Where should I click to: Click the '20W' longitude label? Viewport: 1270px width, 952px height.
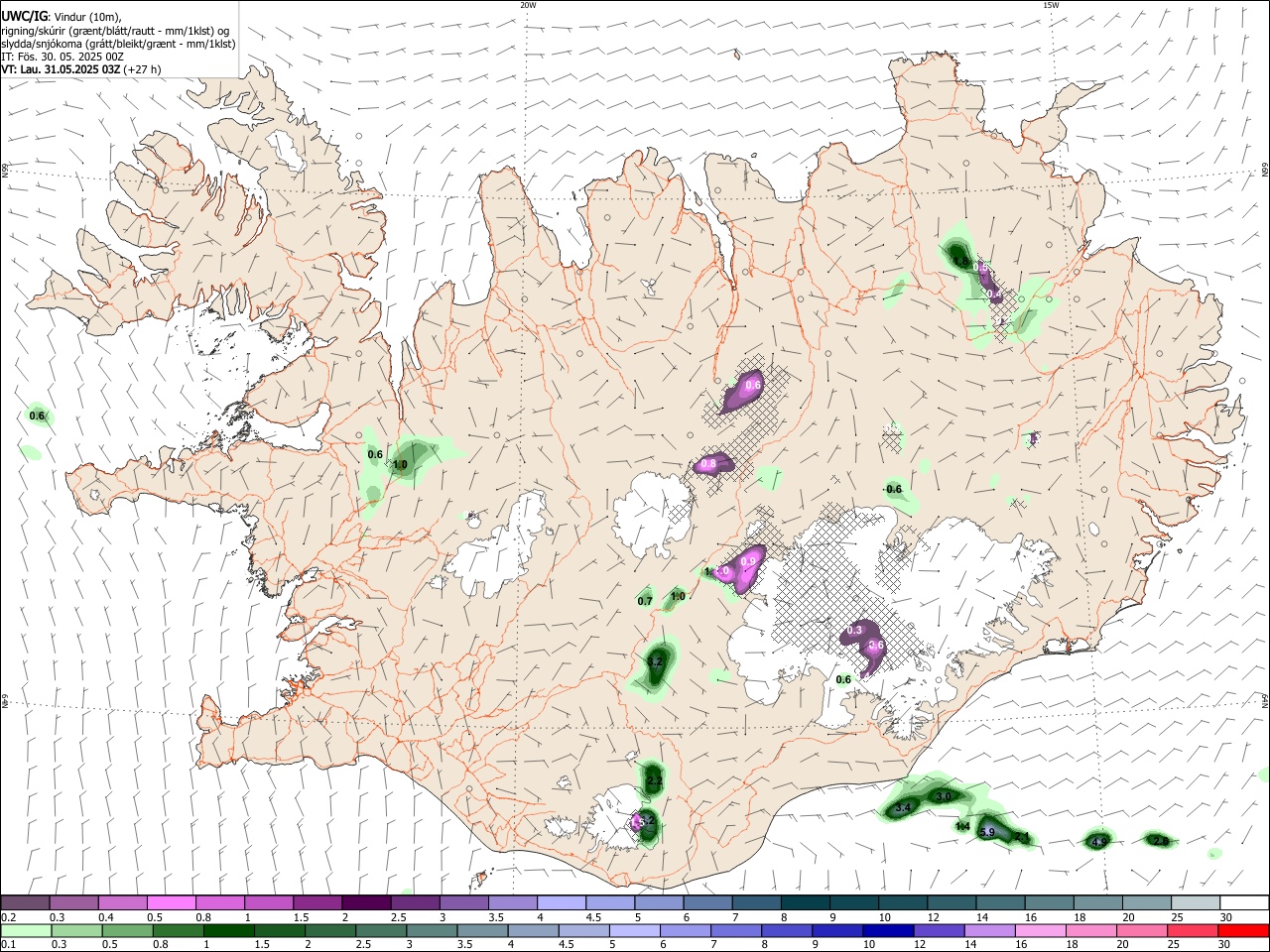coord(528,5)
